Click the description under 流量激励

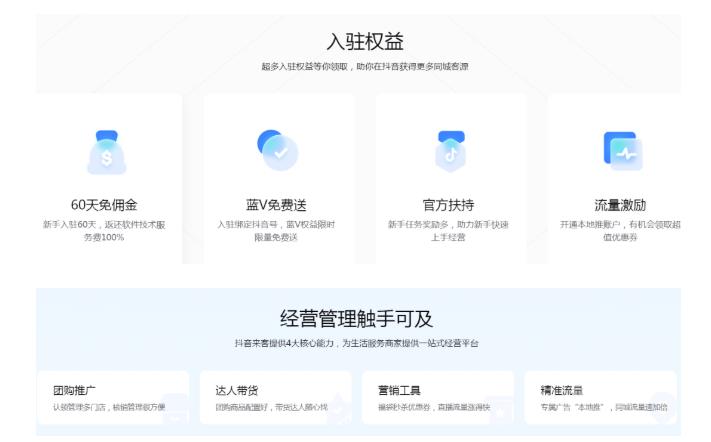click(x=622, y=230)
